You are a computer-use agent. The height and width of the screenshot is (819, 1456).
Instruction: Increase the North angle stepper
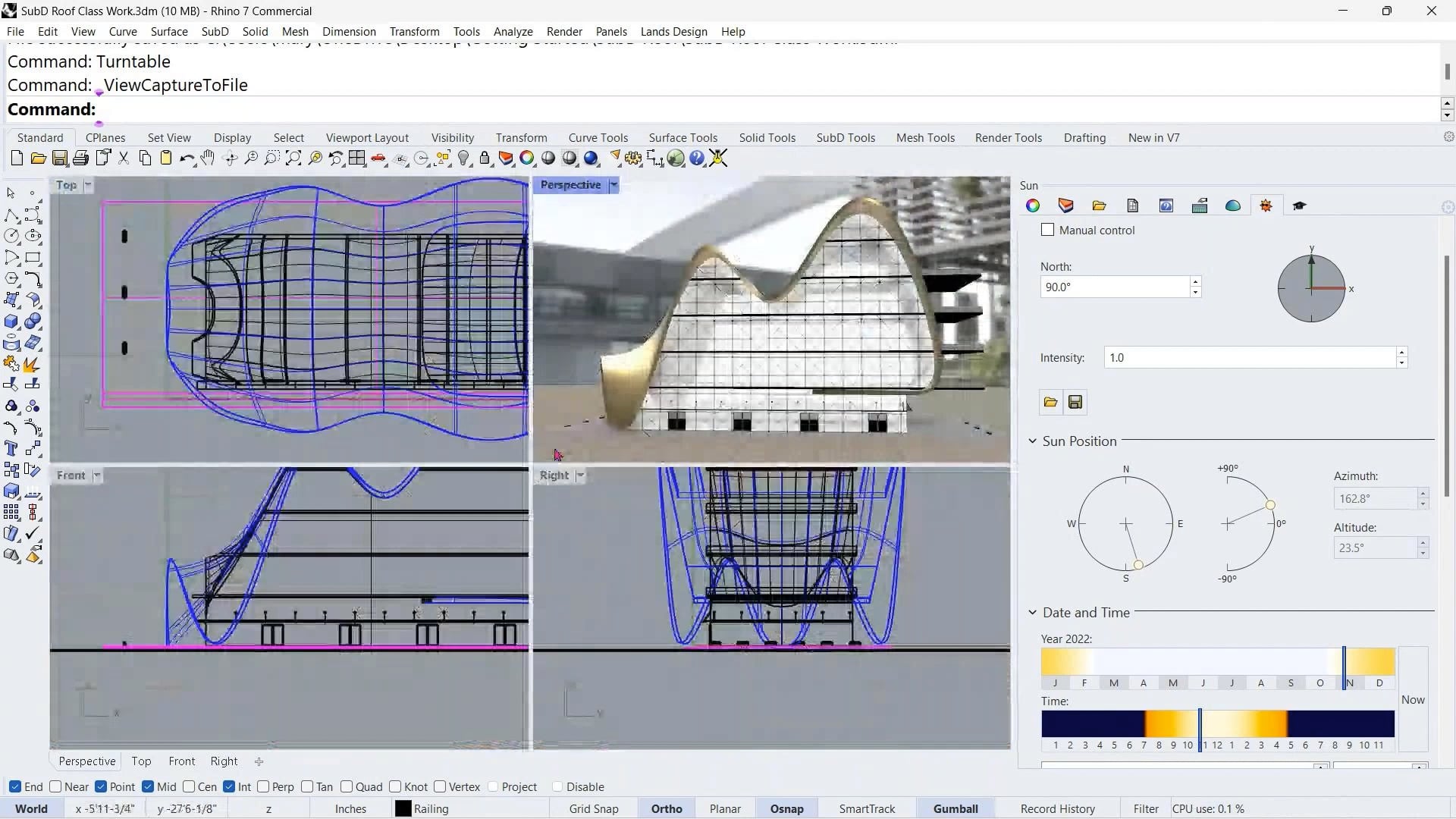coord(1196,282)
